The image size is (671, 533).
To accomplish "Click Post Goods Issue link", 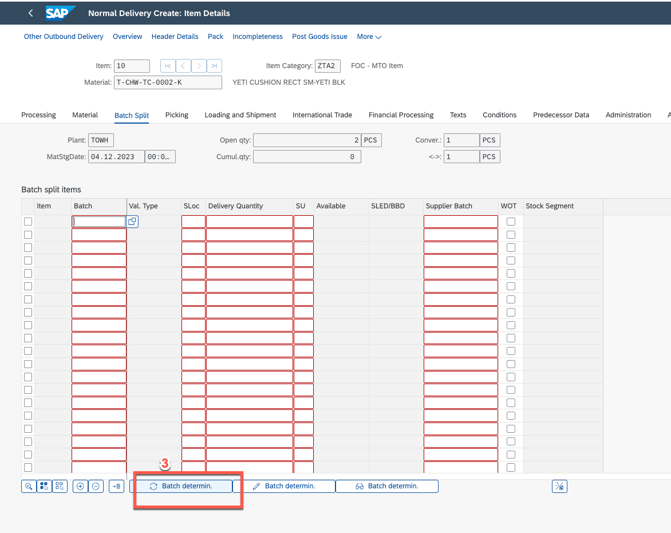I will click(x=319, y=37).
